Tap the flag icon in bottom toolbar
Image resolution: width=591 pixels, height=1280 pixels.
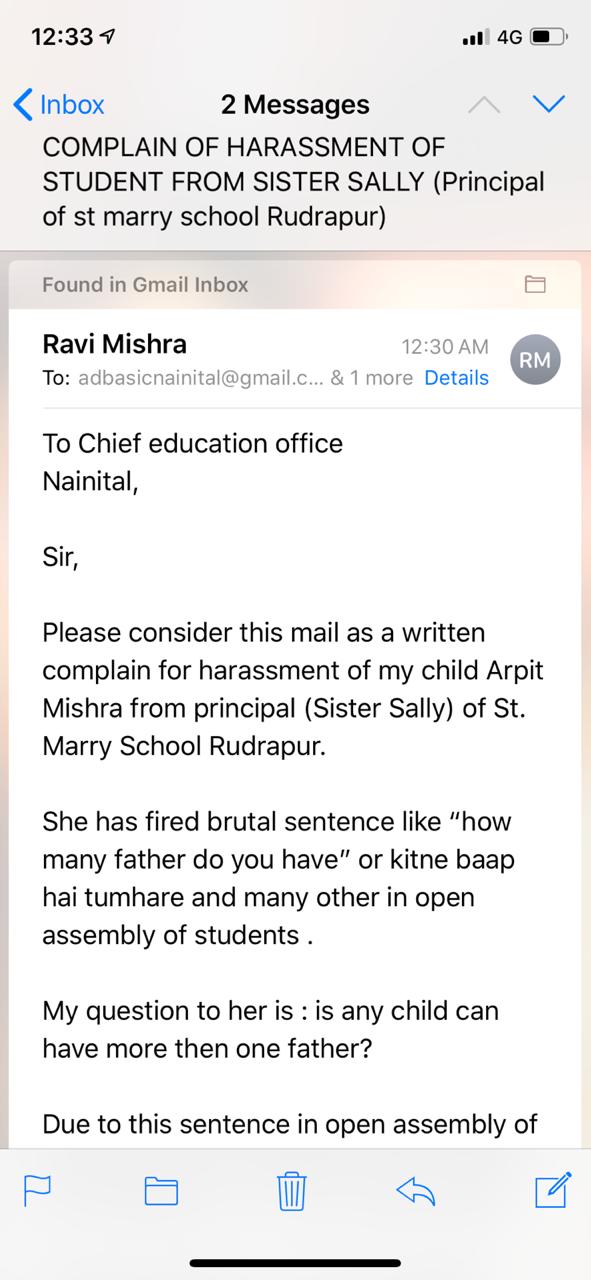37,1190
